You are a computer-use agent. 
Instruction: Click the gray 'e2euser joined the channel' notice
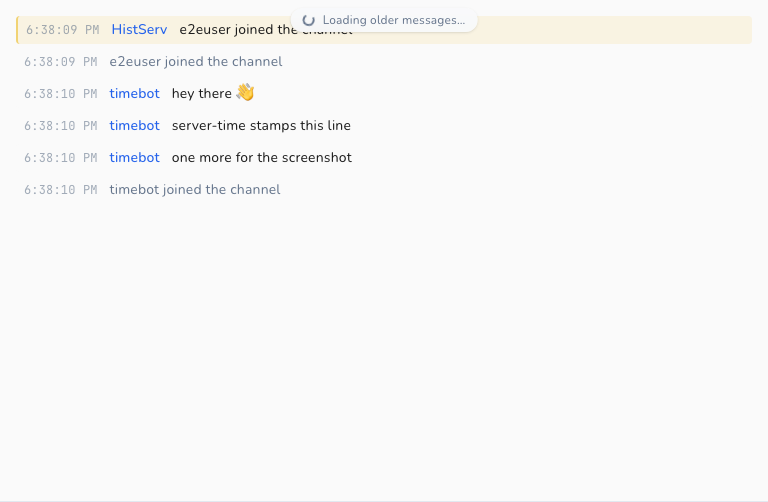[x=195, y=62]
